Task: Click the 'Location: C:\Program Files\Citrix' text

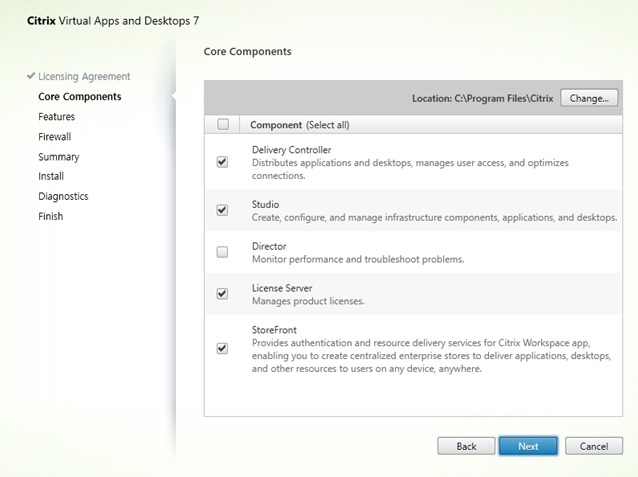Action: [483, 98]
